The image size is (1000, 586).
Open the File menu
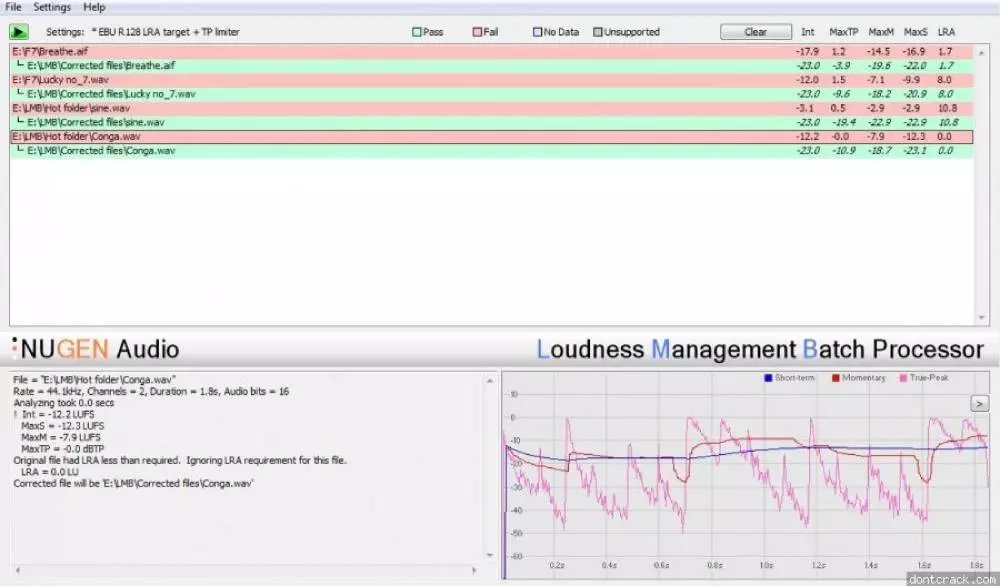pos(13,7)
